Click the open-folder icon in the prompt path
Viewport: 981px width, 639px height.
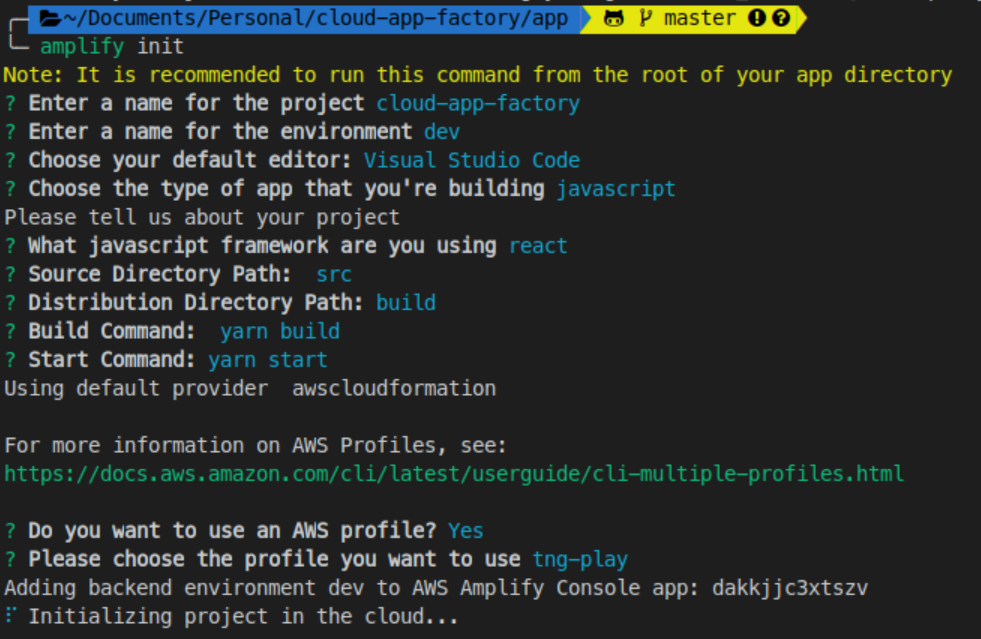pyautogui.click(x=49, y=19)
